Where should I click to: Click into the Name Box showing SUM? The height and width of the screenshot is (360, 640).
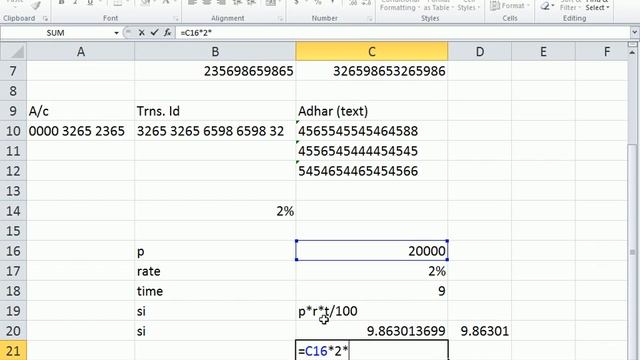56,33
